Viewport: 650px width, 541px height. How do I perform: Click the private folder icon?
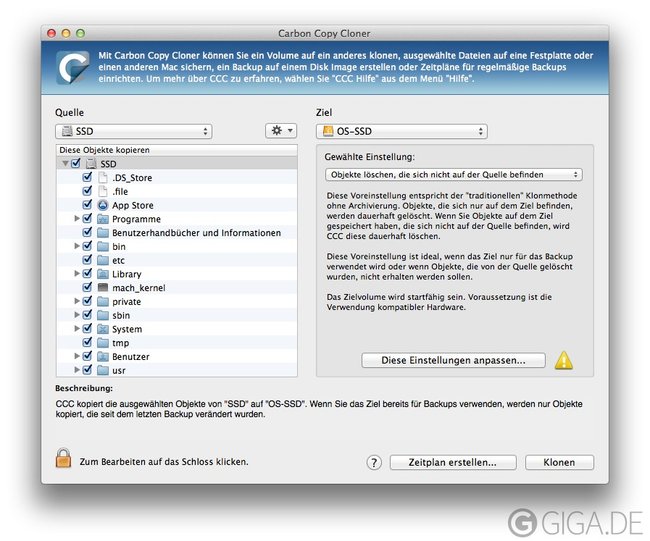(x=103, y=301)
